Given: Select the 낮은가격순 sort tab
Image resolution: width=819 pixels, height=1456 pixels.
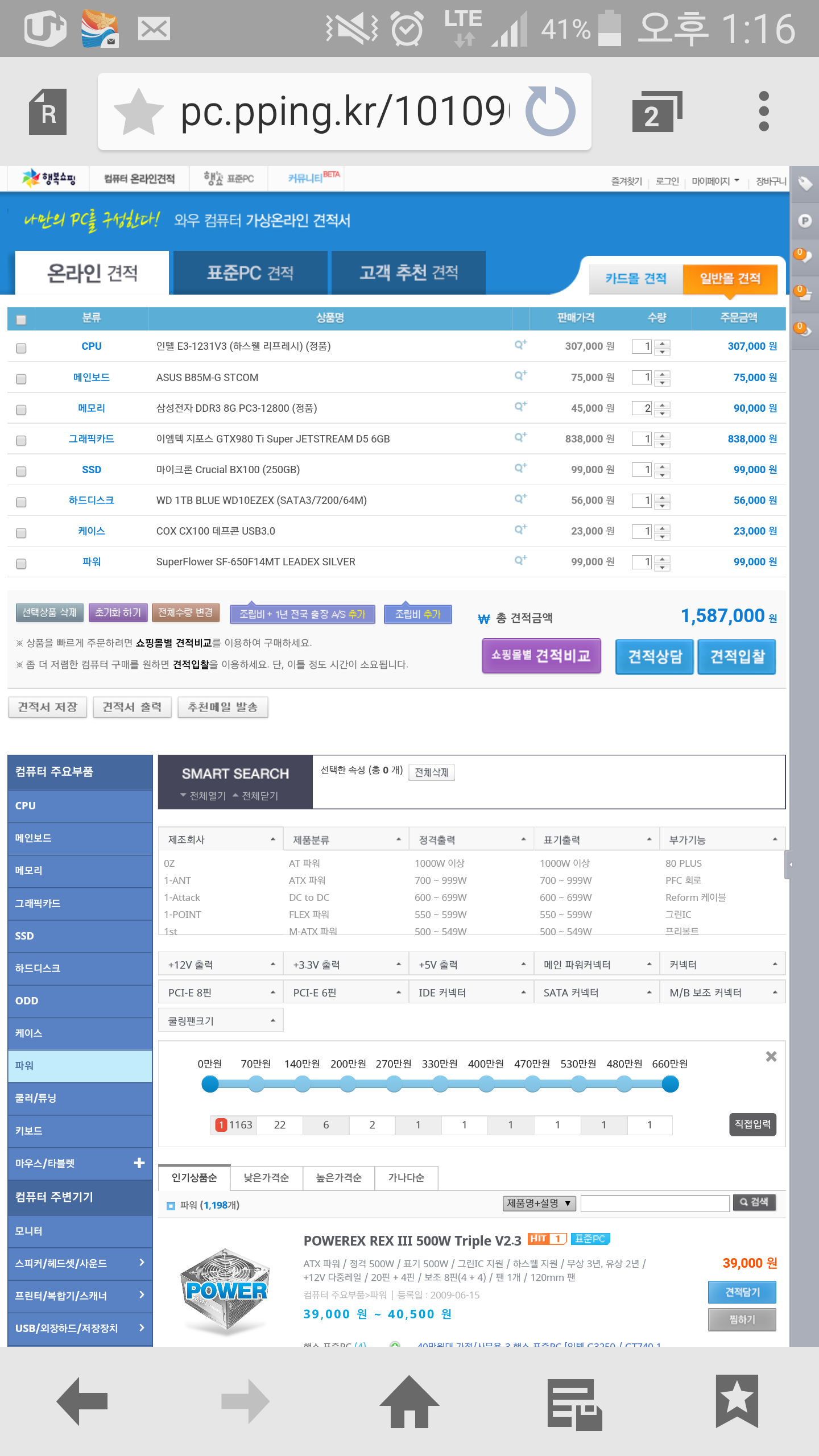Looking at the screenshot, I should [x=266, y=1177].
